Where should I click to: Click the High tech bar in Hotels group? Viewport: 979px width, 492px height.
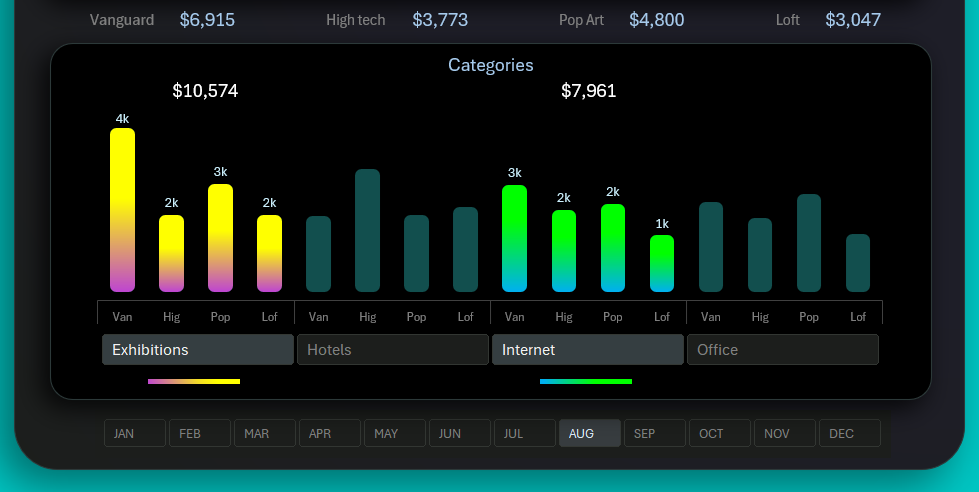pyautogui.click(x=367, y=230)
